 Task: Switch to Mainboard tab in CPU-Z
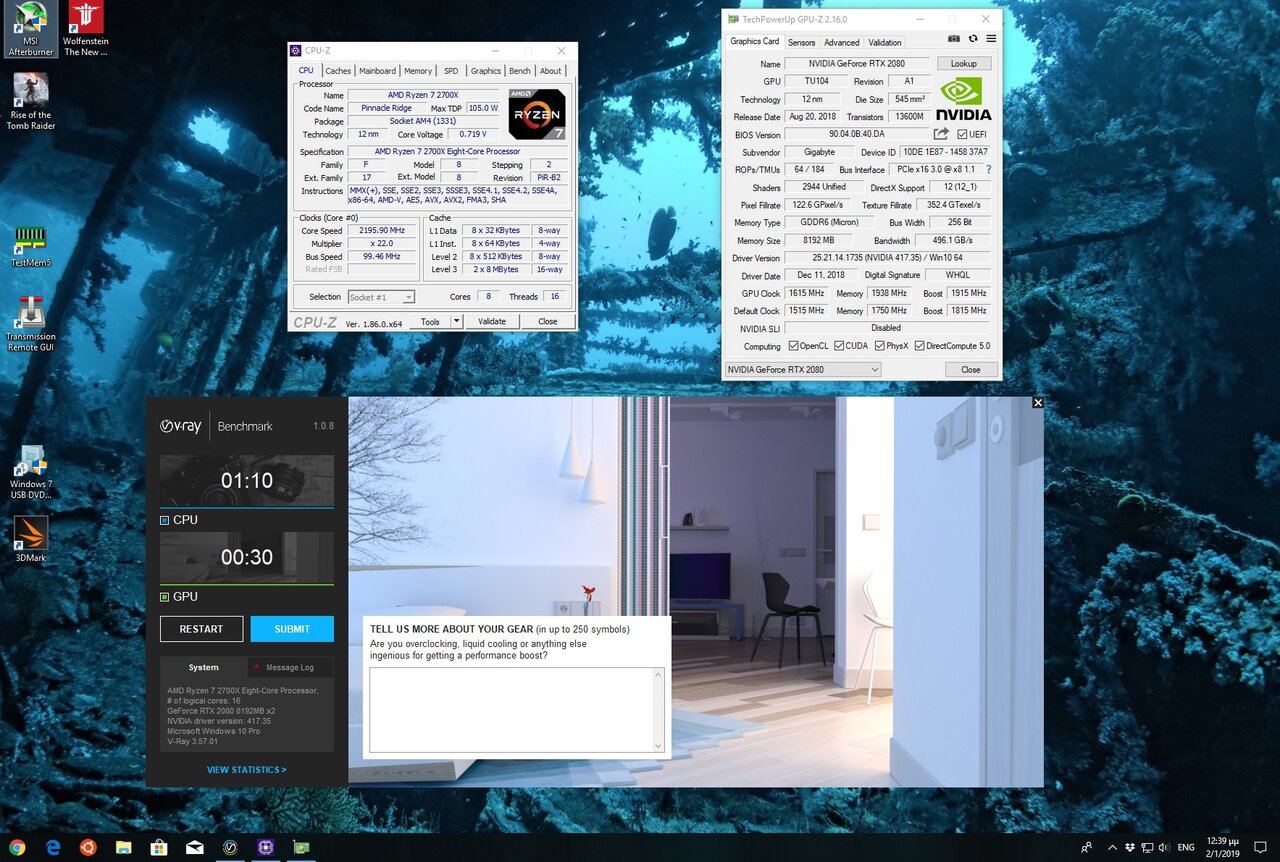point(377,71)
